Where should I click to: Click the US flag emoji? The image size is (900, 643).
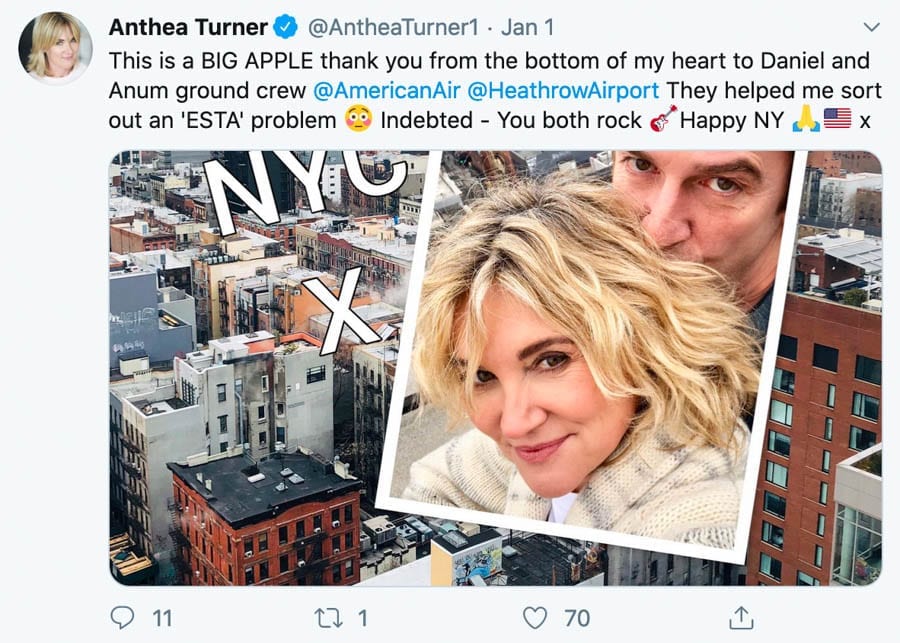pos(837,120)
